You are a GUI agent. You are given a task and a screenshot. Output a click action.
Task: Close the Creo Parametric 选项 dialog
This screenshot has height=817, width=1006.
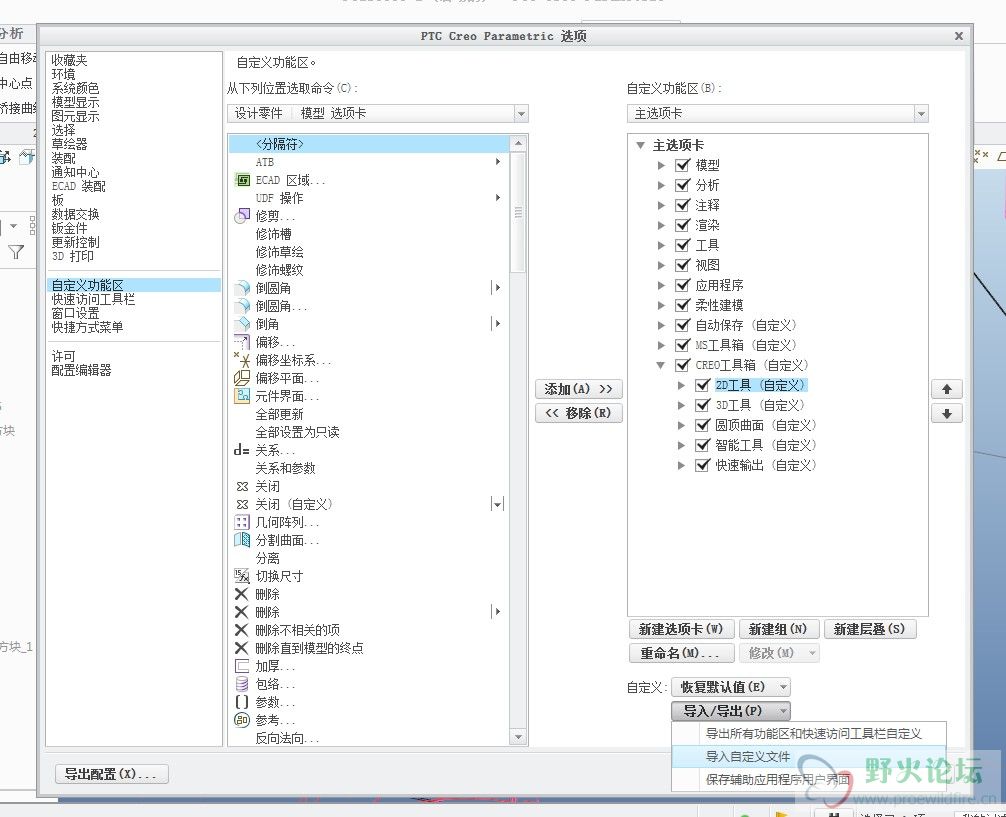click(x=959, y=36)
